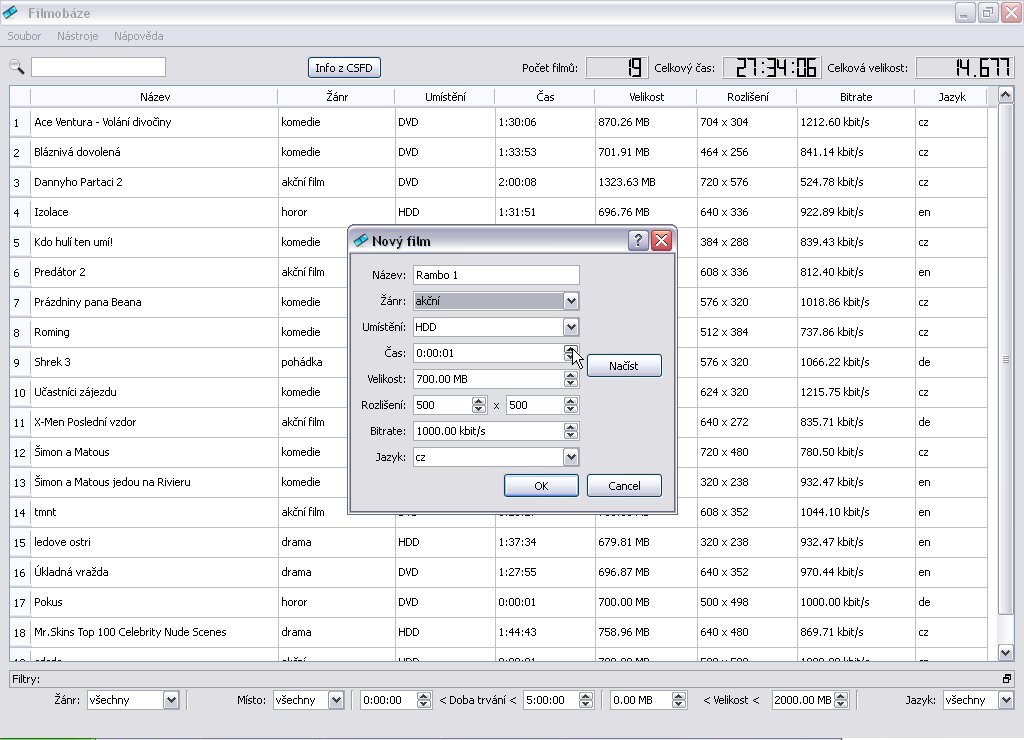This screenshot has width=1024, height=740.
Task: Open the Jazyk dropdown in dialog
Action: point(571,457)
